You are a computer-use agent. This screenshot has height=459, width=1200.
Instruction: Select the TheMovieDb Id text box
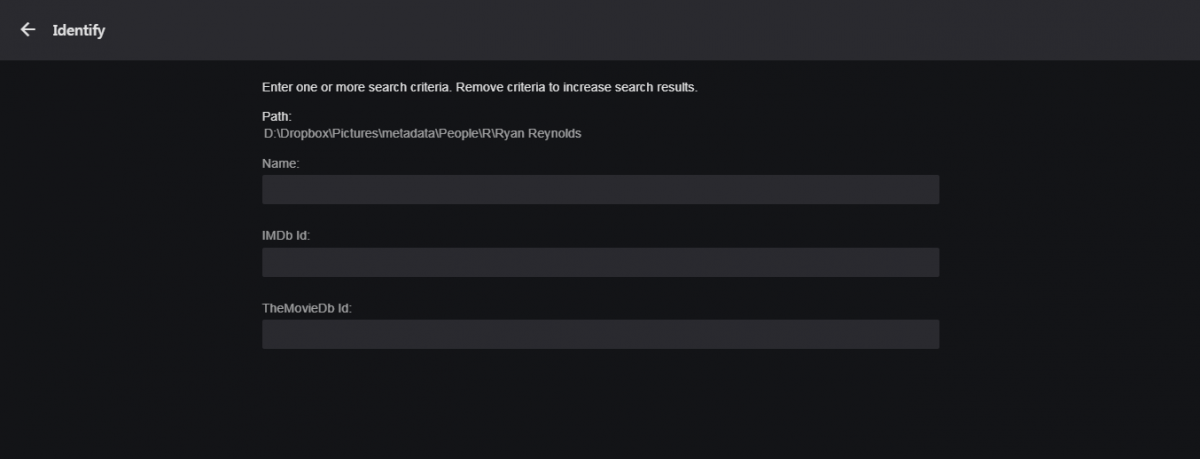pyautogui.click(x=600, y=334)
